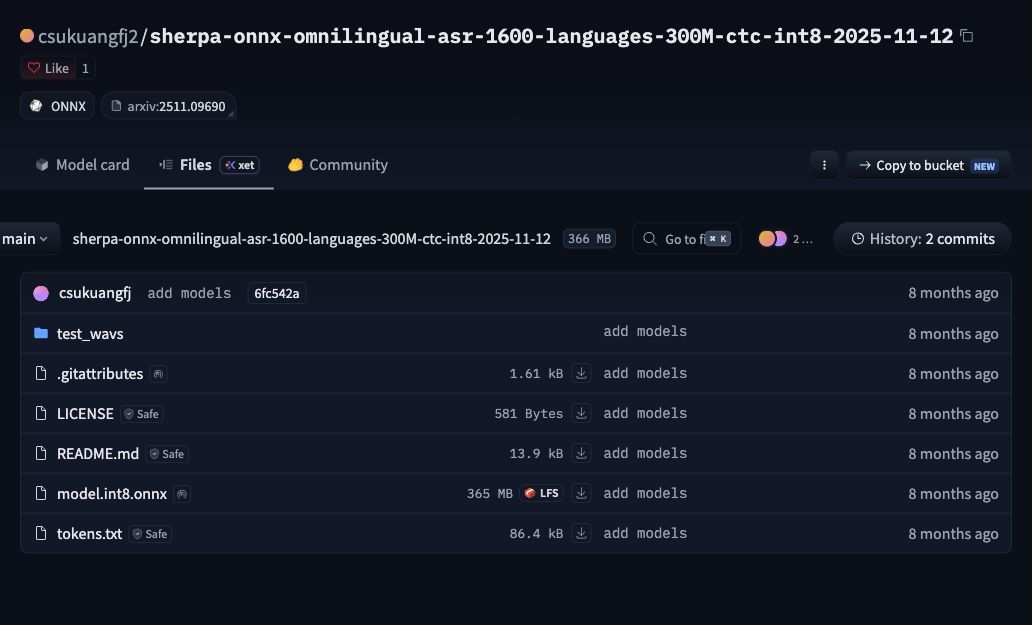Download the .gitattributes file

tap(581, 373)
